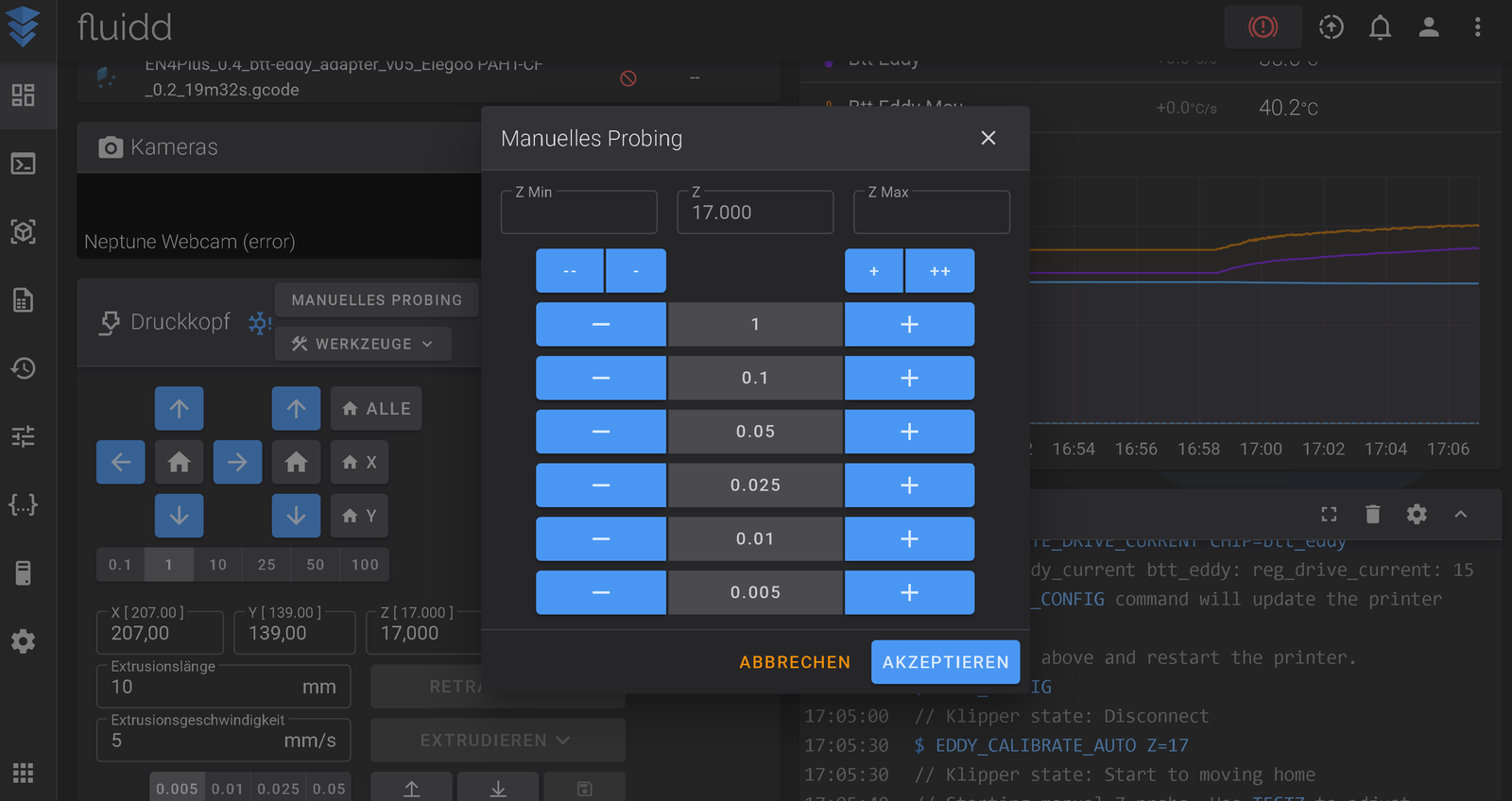Screen dimensions: 1512x801
Task: Click the emergency stop icon
Action: click(1263, 26)
